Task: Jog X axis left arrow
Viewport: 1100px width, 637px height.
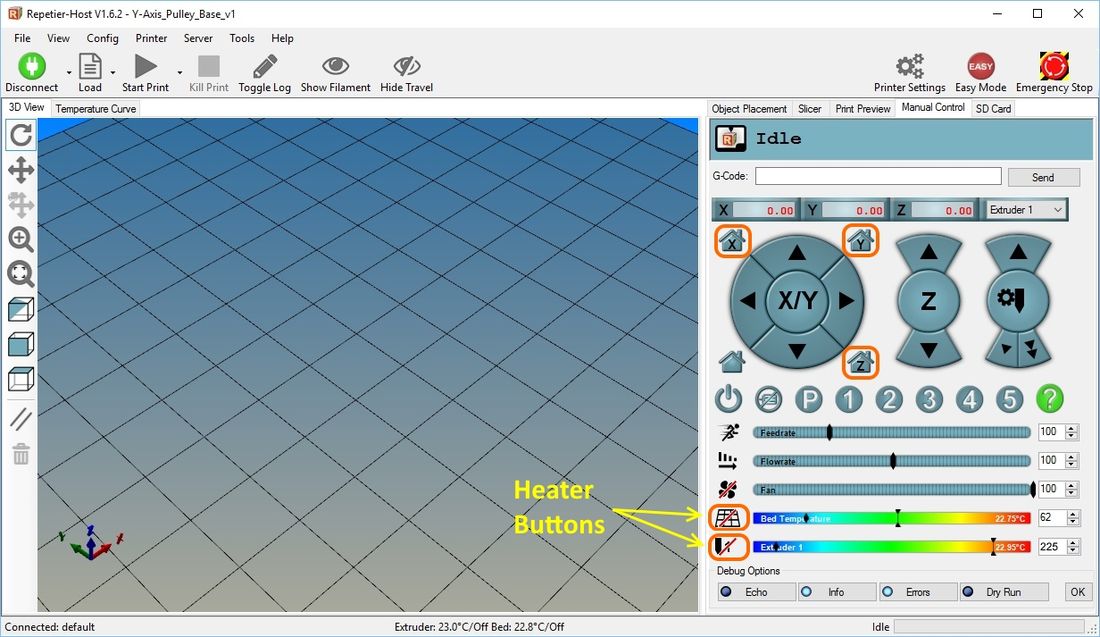Action: [x=748, y=301]
